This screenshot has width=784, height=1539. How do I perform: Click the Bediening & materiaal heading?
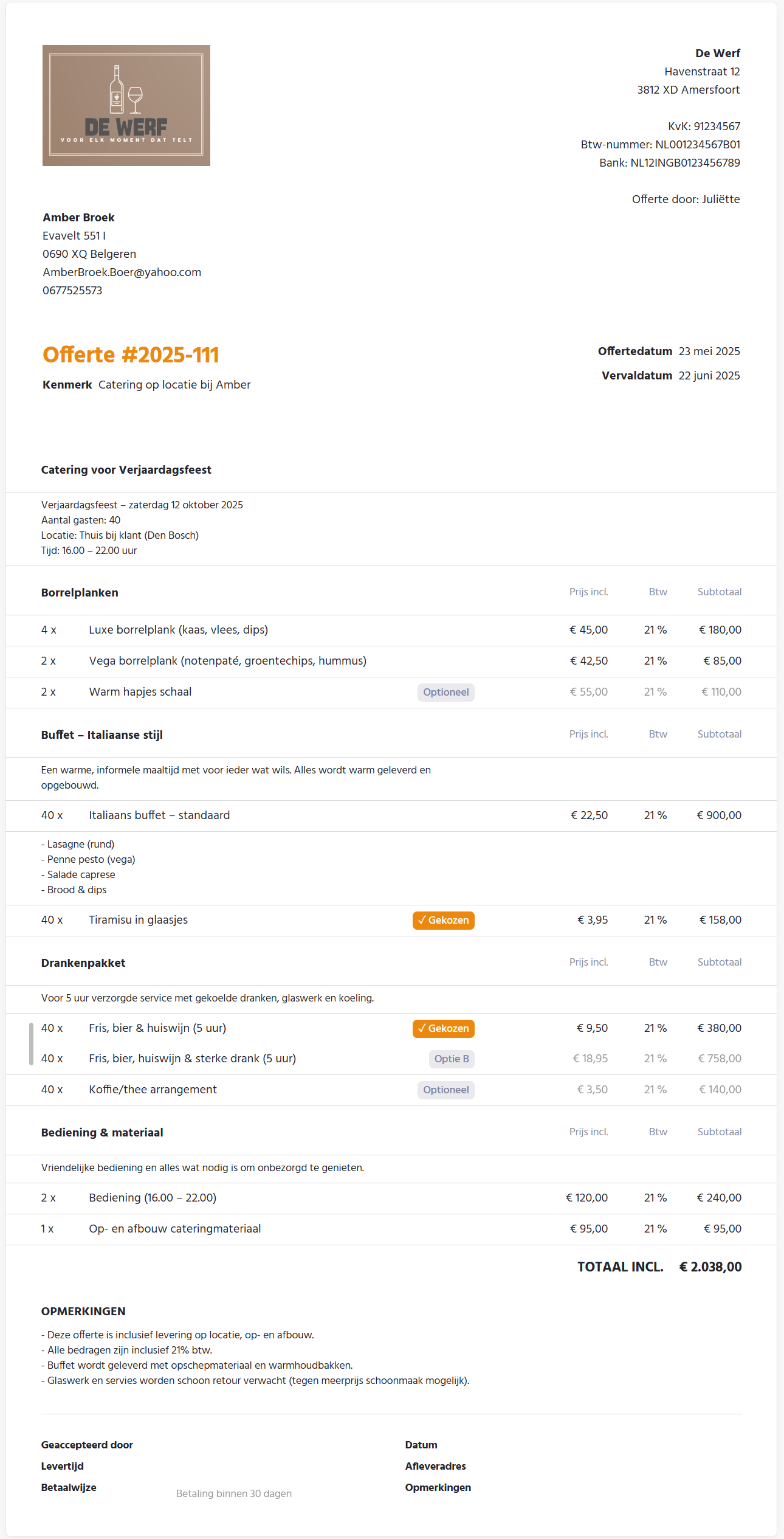[x=102, y=1133]
